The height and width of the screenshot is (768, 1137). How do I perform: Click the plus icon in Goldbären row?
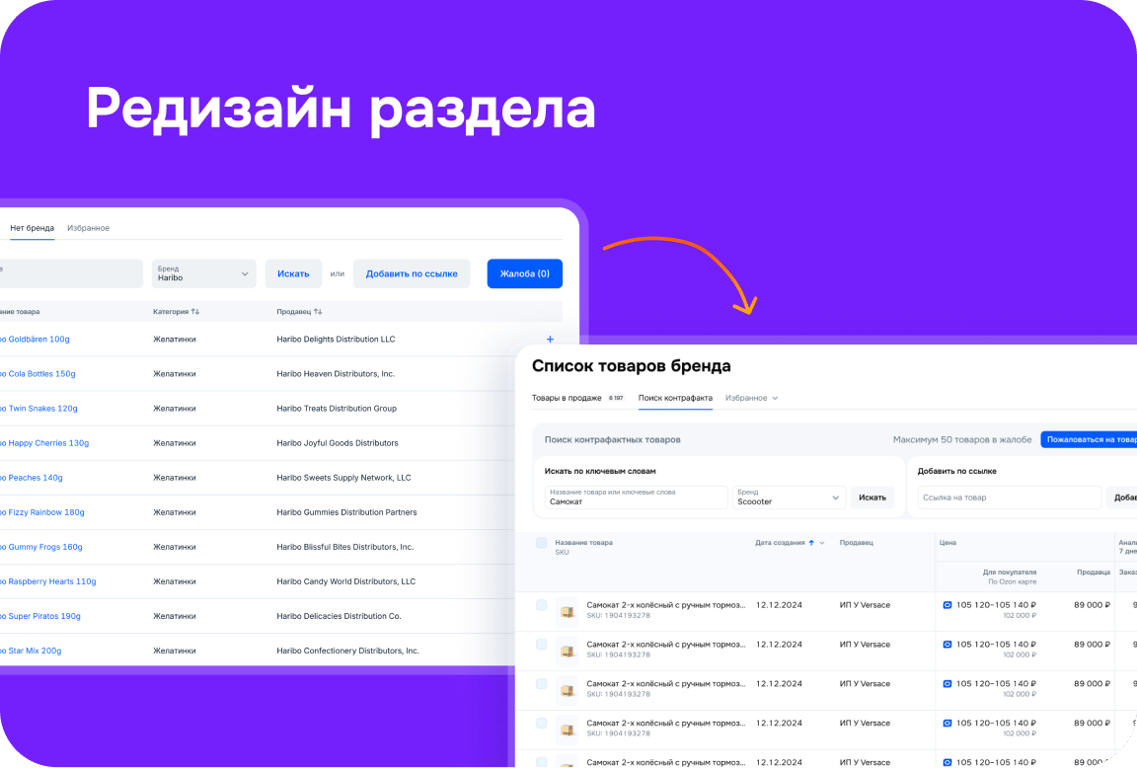[x=550, y=339]
